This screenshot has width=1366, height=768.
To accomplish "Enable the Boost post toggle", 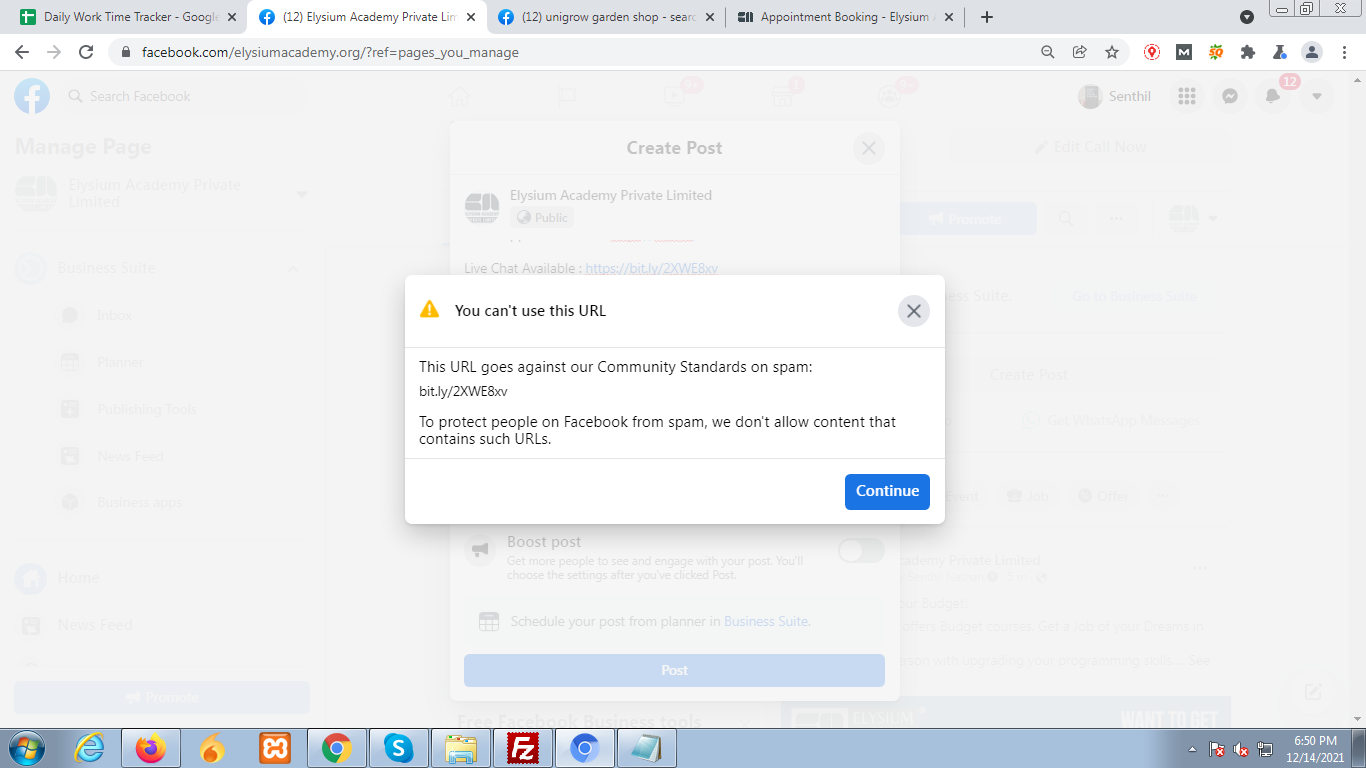I will coord(860,550).
